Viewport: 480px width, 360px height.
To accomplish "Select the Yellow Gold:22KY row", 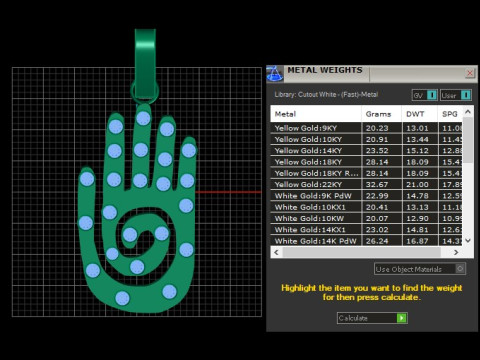I will tap(366, 185).
